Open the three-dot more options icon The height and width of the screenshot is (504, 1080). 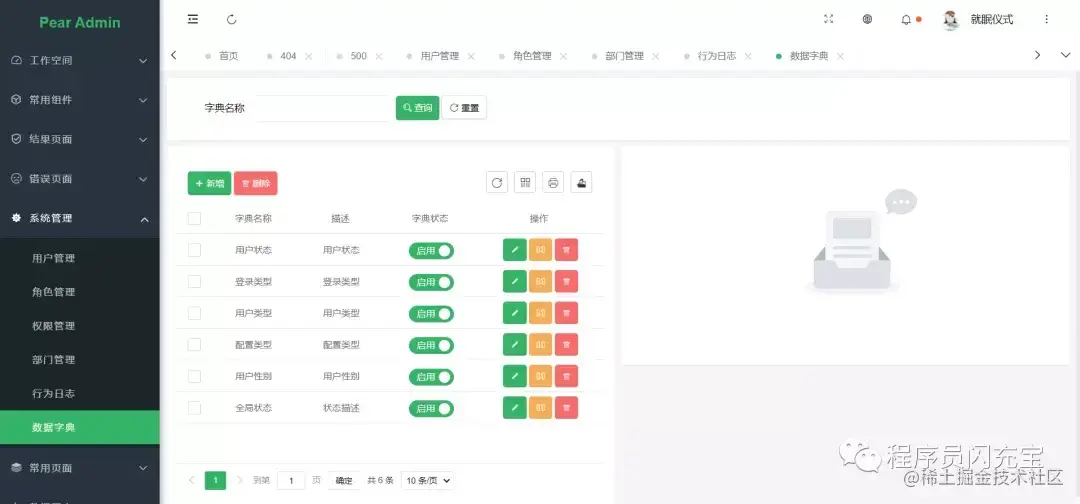coord(1046,19)
